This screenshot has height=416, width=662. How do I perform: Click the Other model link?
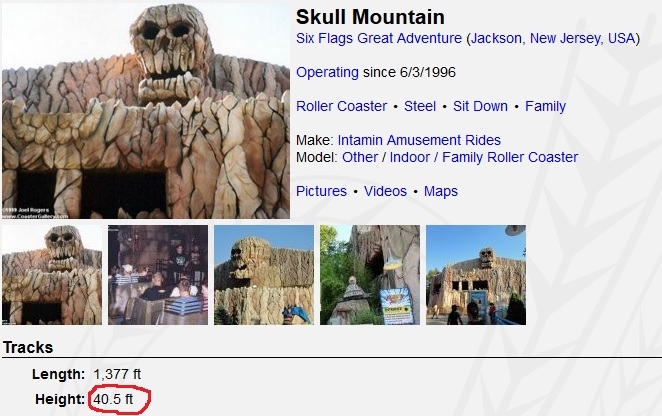360,157
